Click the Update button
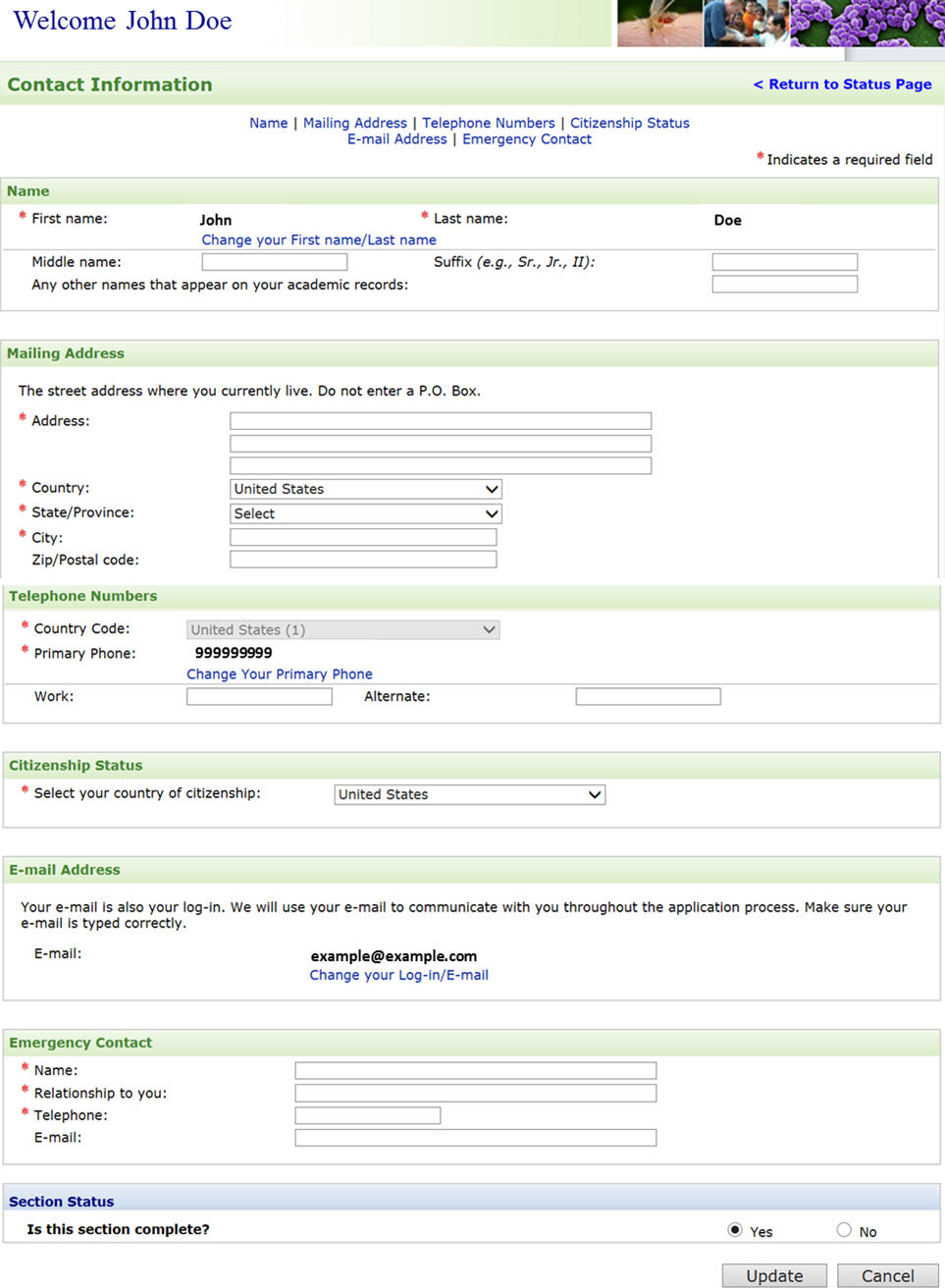 click(x=774, y=1275)
